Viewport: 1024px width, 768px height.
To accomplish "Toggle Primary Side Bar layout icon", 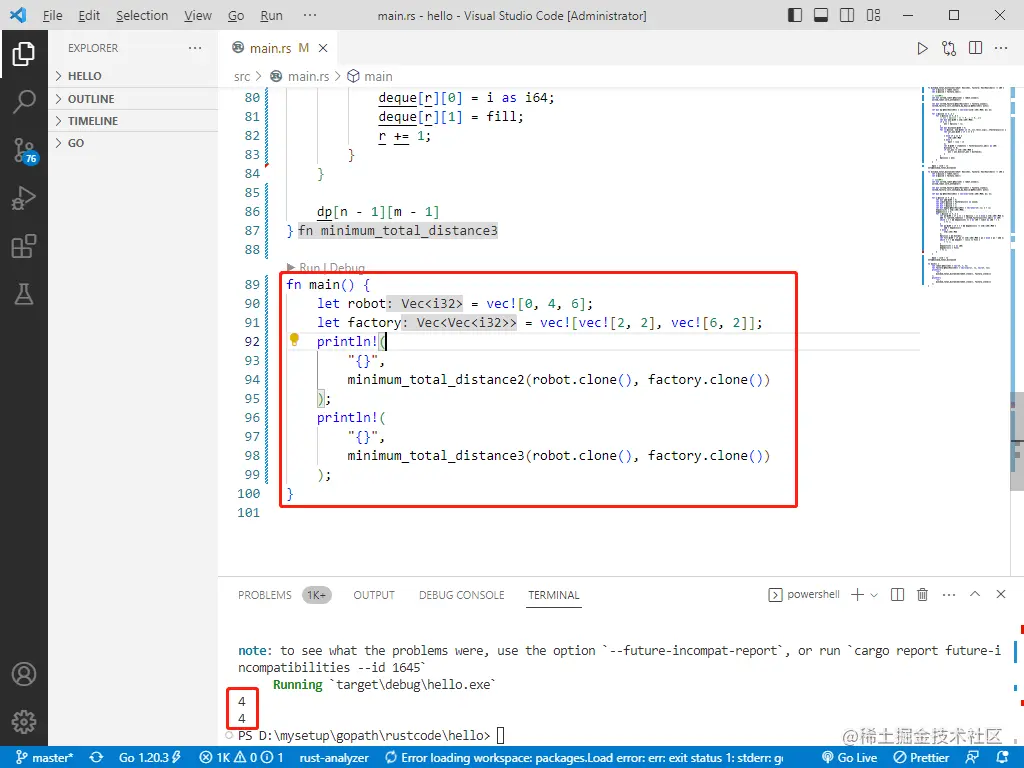I will point(795,15).
